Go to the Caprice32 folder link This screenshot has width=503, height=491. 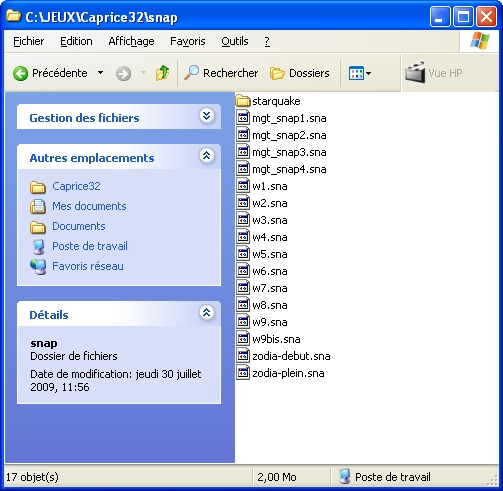click(x=76, y=186)
